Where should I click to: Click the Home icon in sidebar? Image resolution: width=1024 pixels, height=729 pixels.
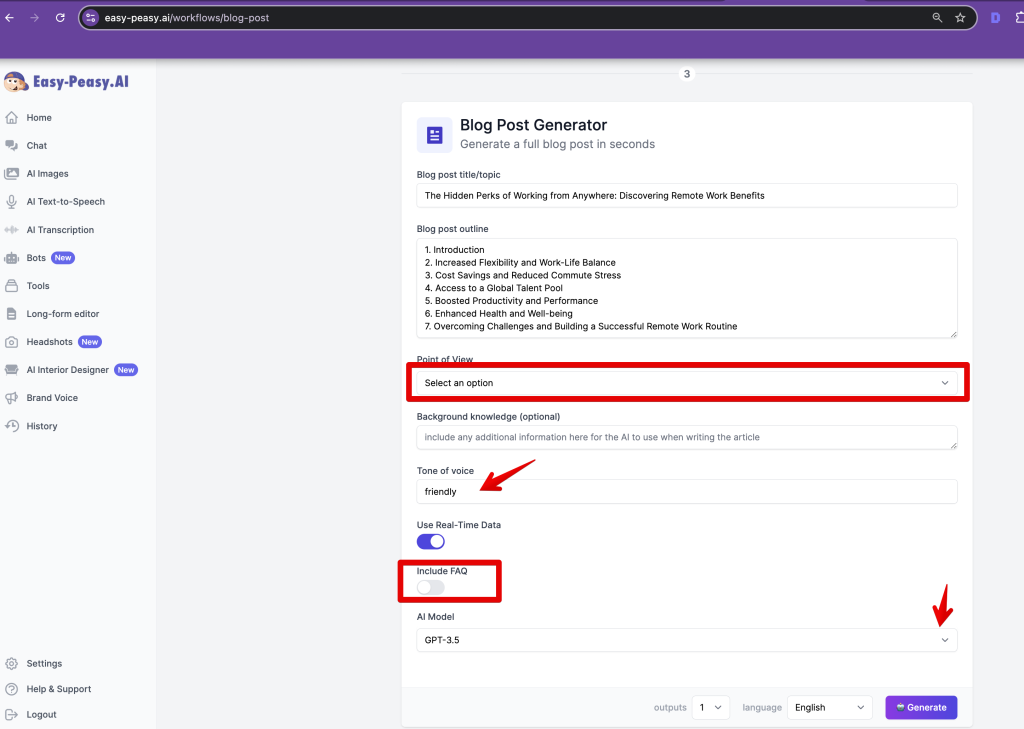[x=12, y=118]
